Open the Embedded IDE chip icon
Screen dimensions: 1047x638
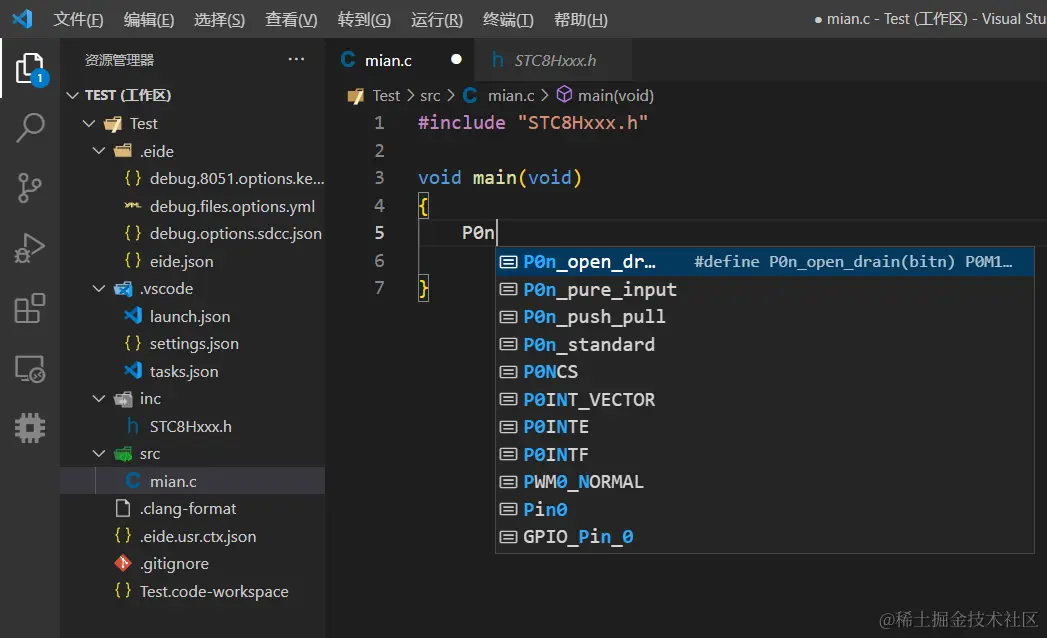pos(30,428)
